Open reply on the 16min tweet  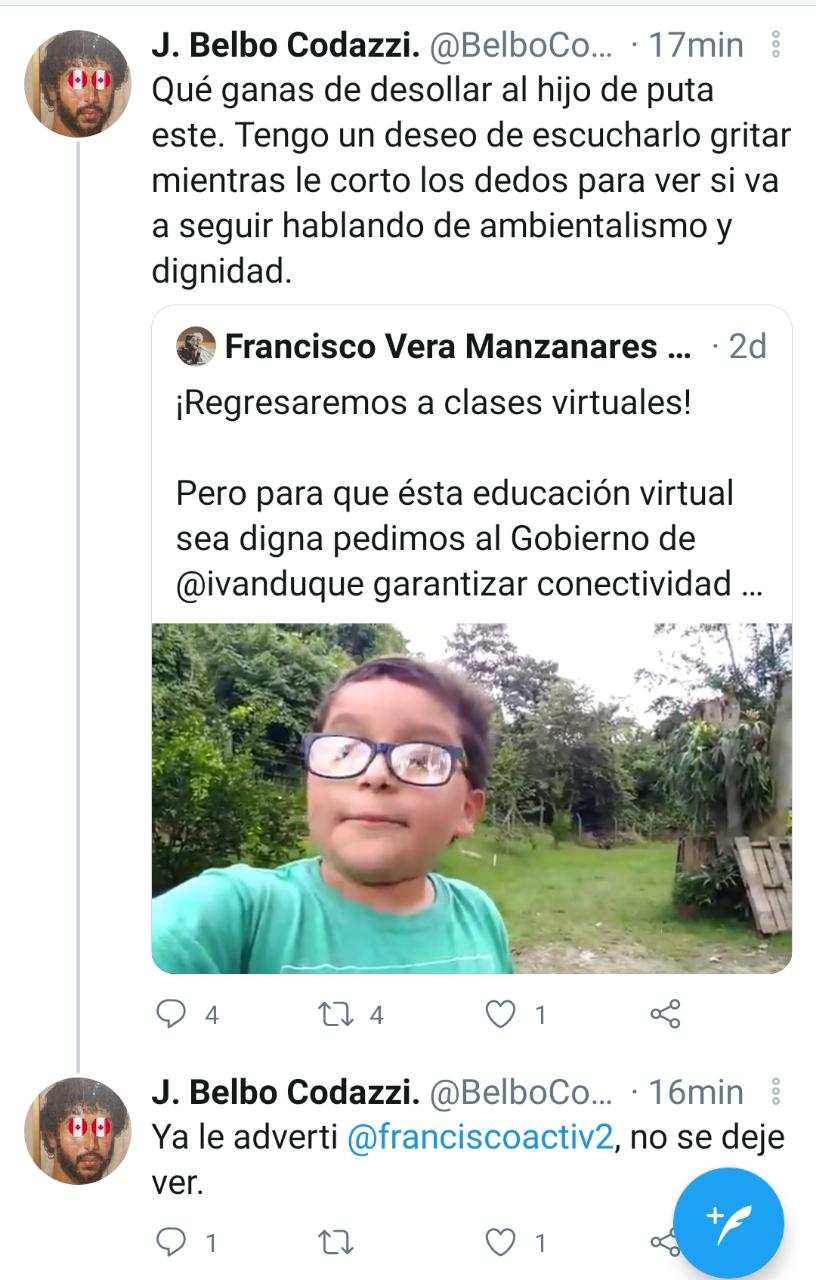pos(173,1243)
